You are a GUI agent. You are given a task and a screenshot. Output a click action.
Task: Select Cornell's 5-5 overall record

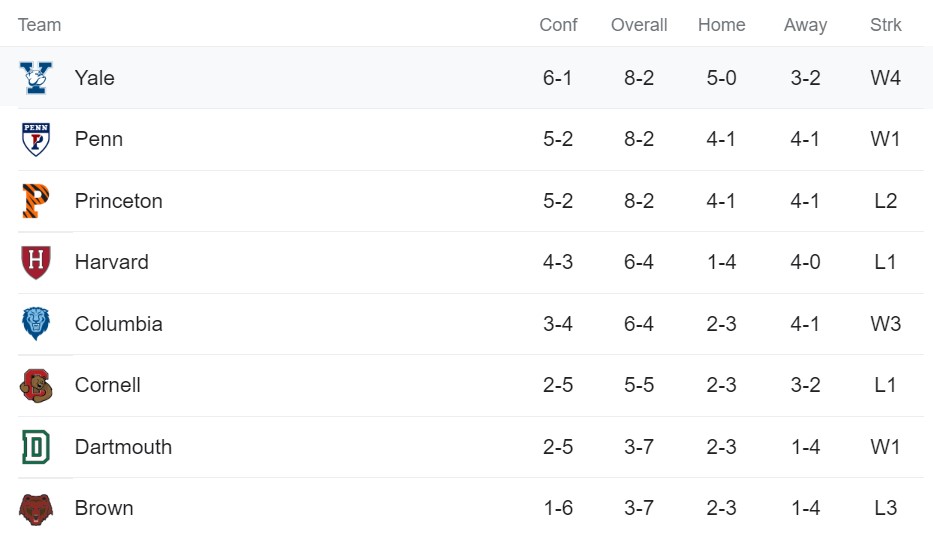(x=639, y=385)
